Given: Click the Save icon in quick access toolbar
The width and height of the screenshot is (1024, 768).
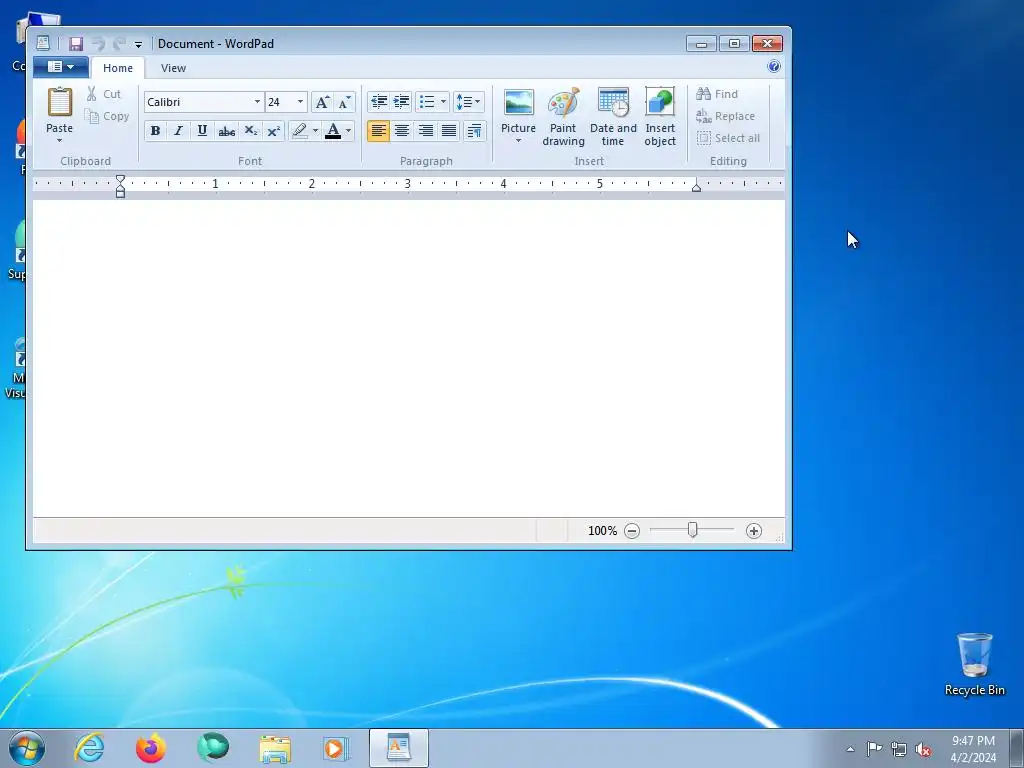Looking at the screenshot, I should click(x=76, y=44).
